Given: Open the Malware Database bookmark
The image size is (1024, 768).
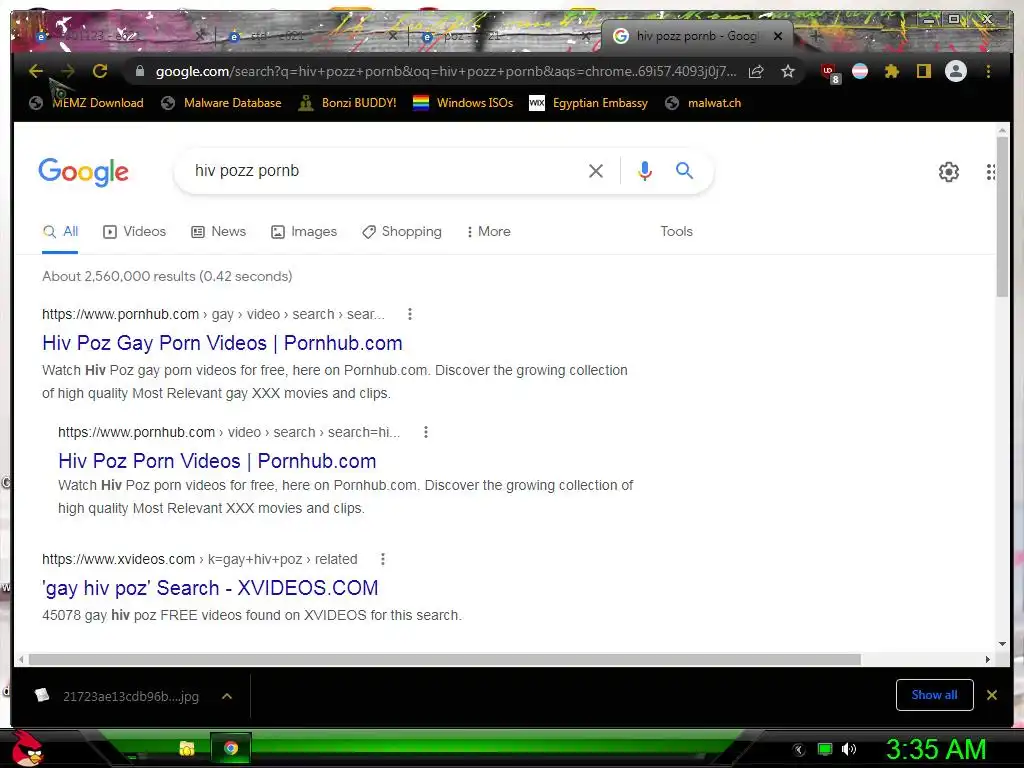Looking at the screenshot, I should click(221, 103).
